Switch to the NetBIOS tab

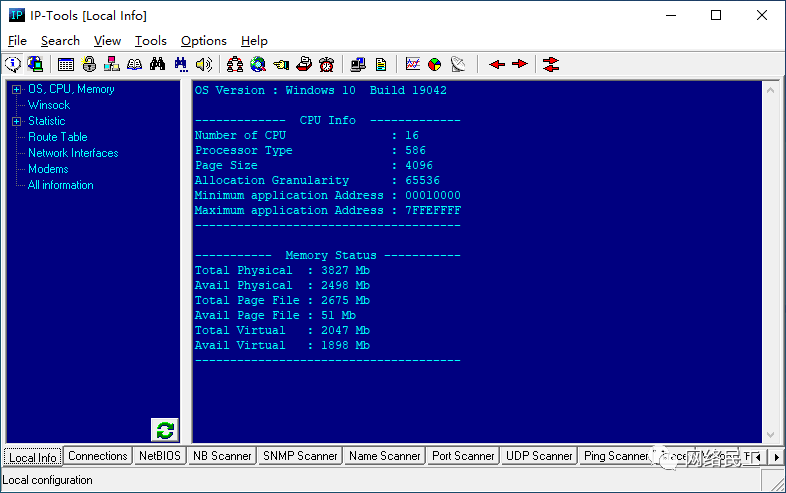pos(160,456)
